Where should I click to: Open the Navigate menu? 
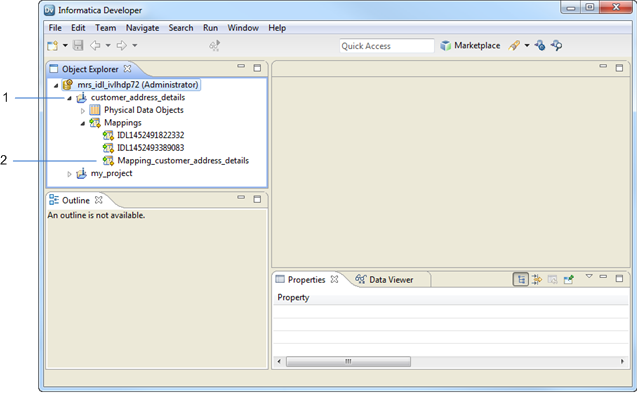click(x=142, y=28)
